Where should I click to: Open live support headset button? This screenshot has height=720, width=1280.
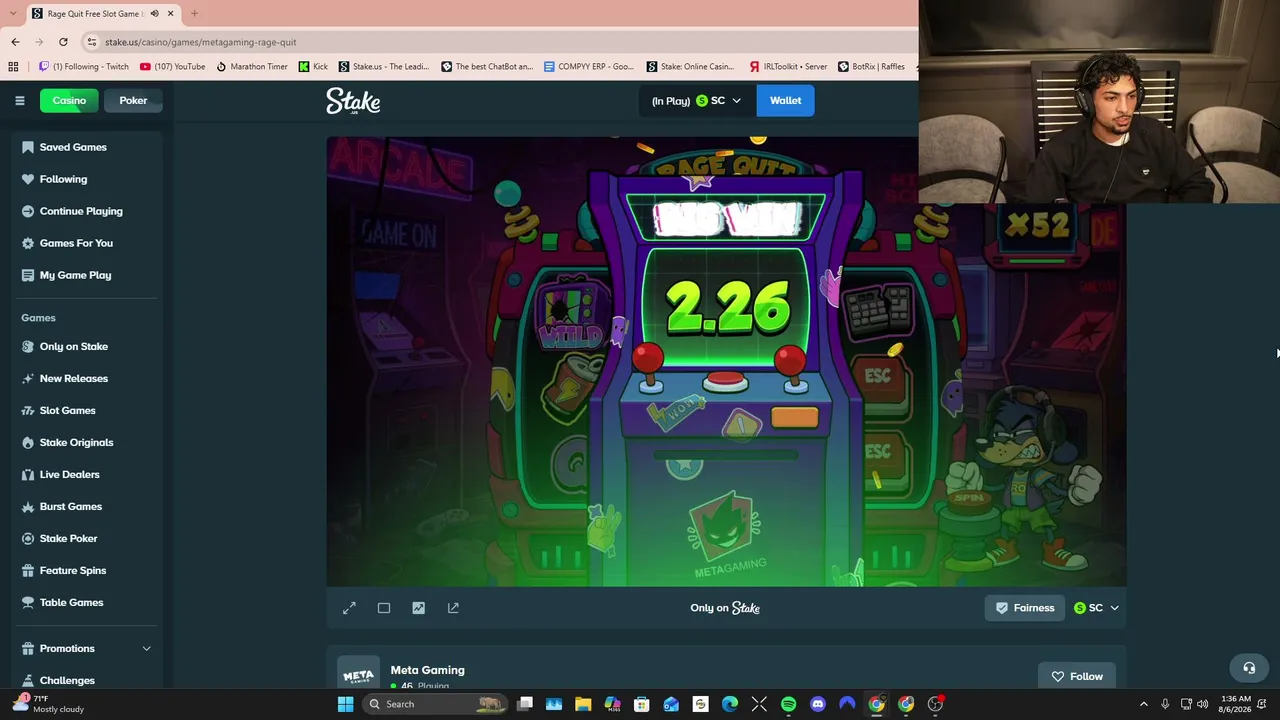click(x=1249, y=668)
